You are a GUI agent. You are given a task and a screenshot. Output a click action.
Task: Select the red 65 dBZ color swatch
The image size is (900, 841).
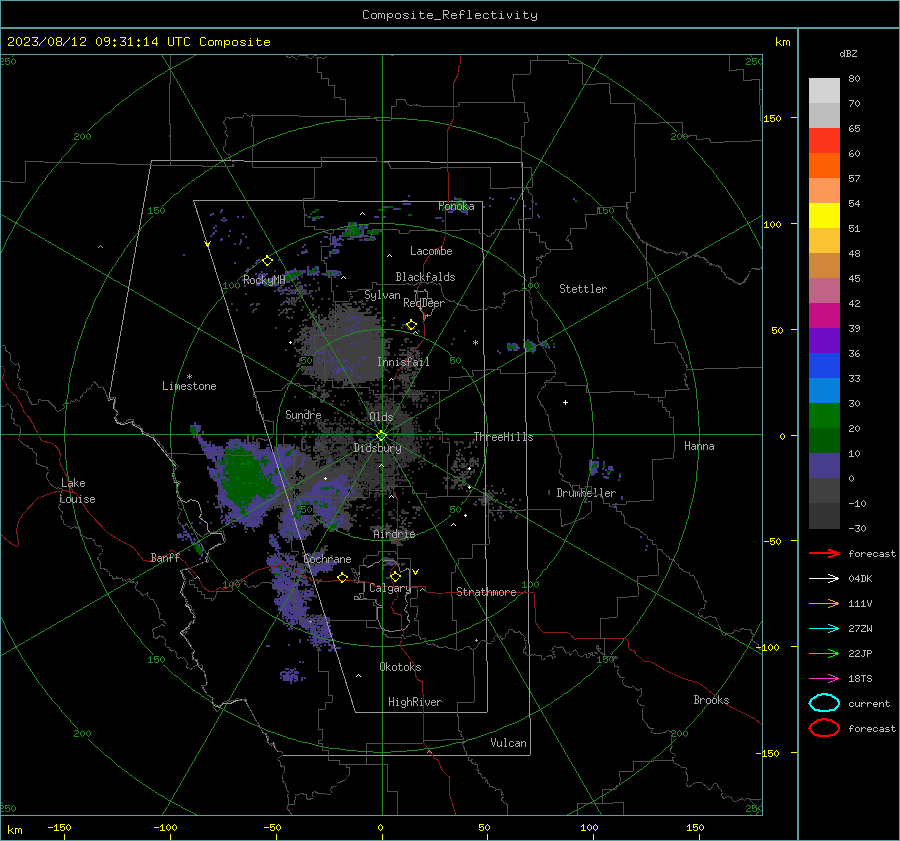coord(824,141)
